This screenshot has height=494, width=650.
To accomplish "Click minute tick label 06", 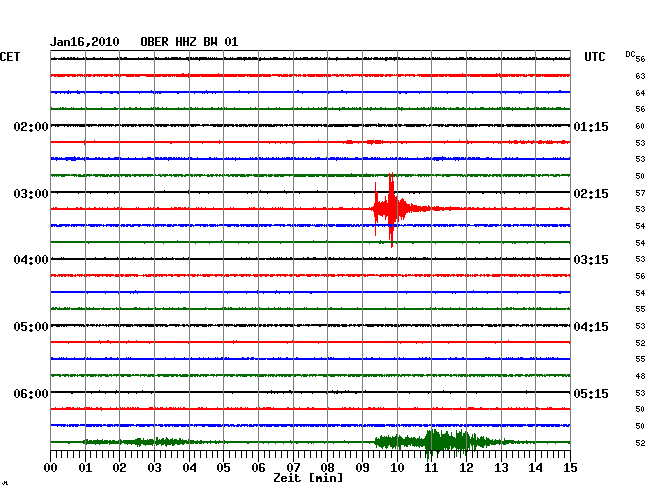I will pos(258,468).
